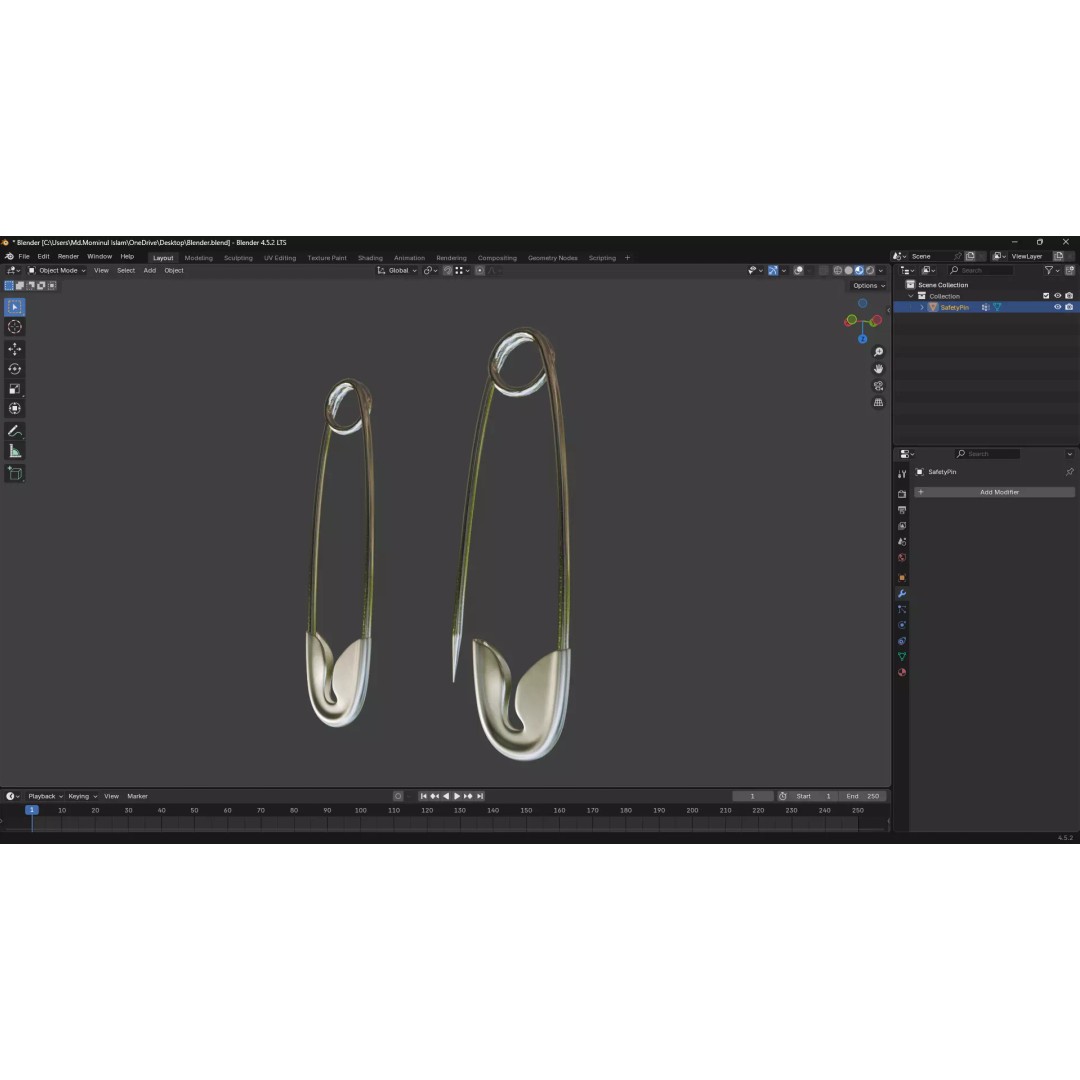Switch perspective/orthographic grid icon

click(878, 402)
